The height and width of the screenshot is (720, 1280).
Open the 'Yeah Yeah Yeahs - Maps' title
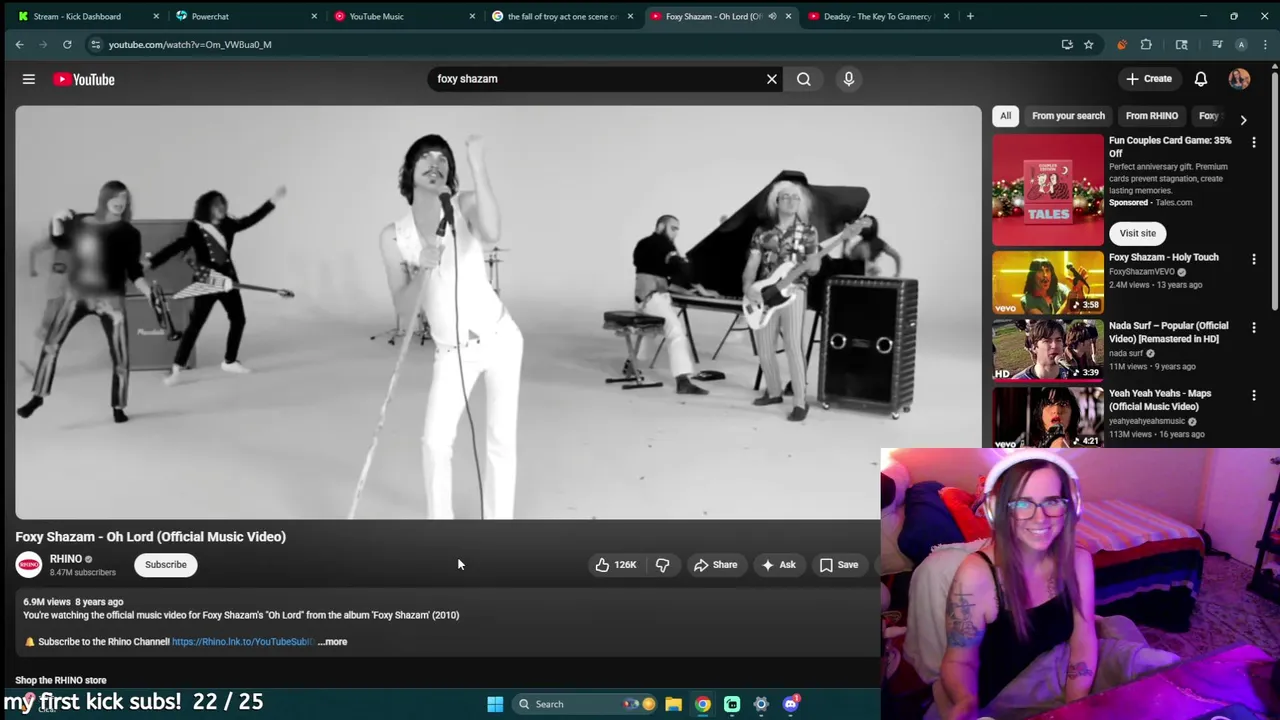click(x=1160, y=400)
